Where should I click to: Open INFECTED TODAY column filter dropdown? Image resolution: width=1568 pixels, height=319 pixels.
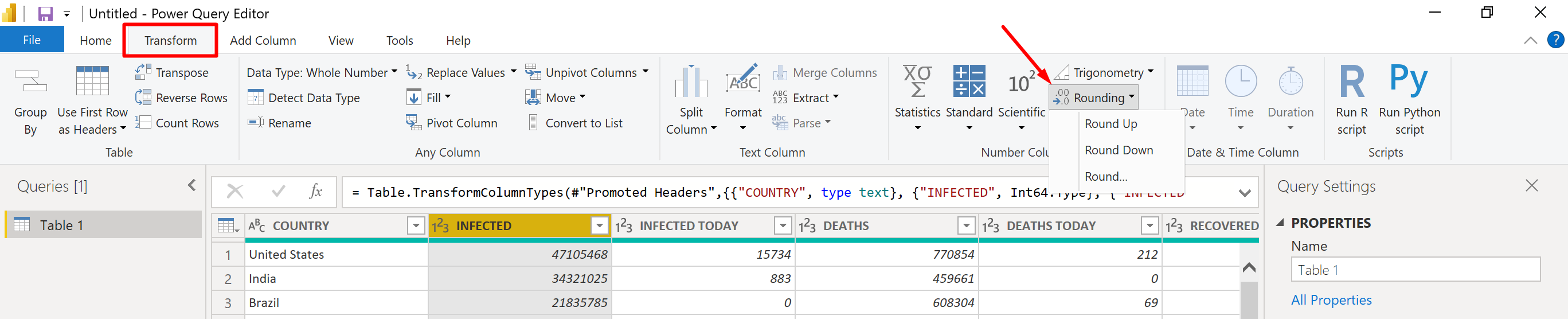pos(783,226)
